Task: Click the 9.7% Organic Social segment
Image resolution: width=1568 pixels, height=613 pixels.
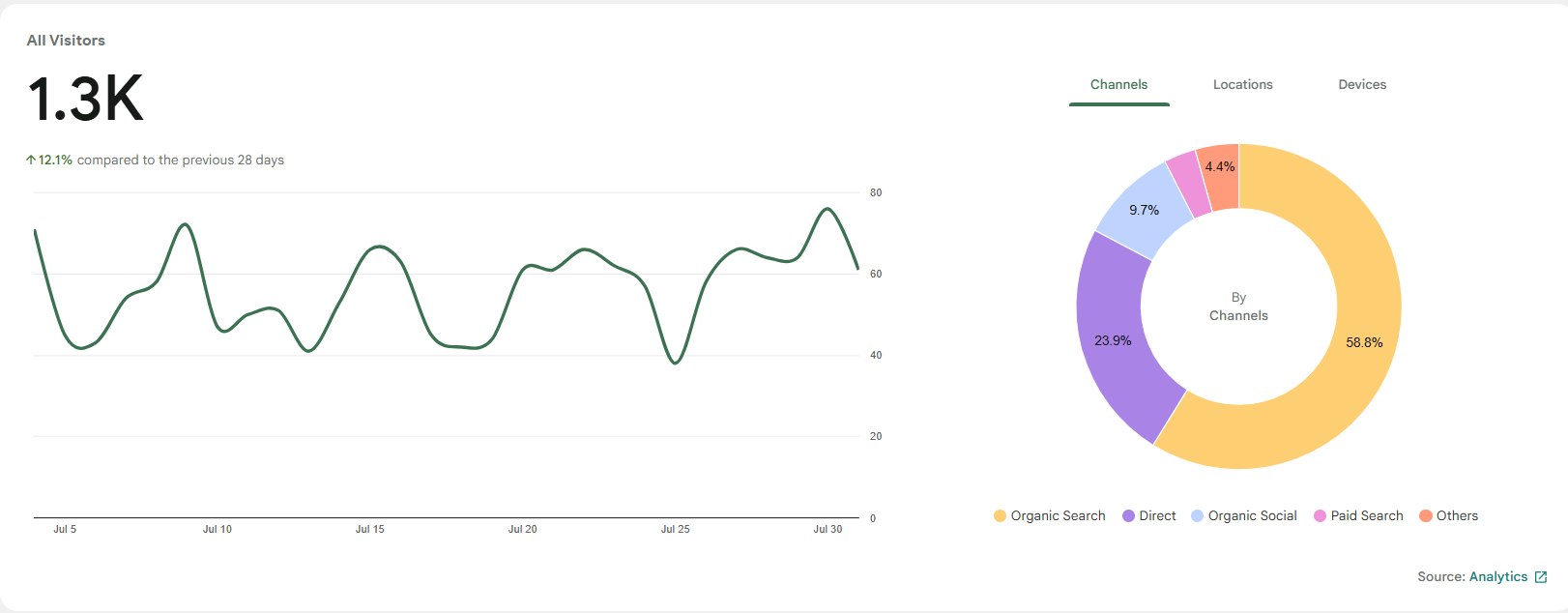Action: tap(1144, 211)
